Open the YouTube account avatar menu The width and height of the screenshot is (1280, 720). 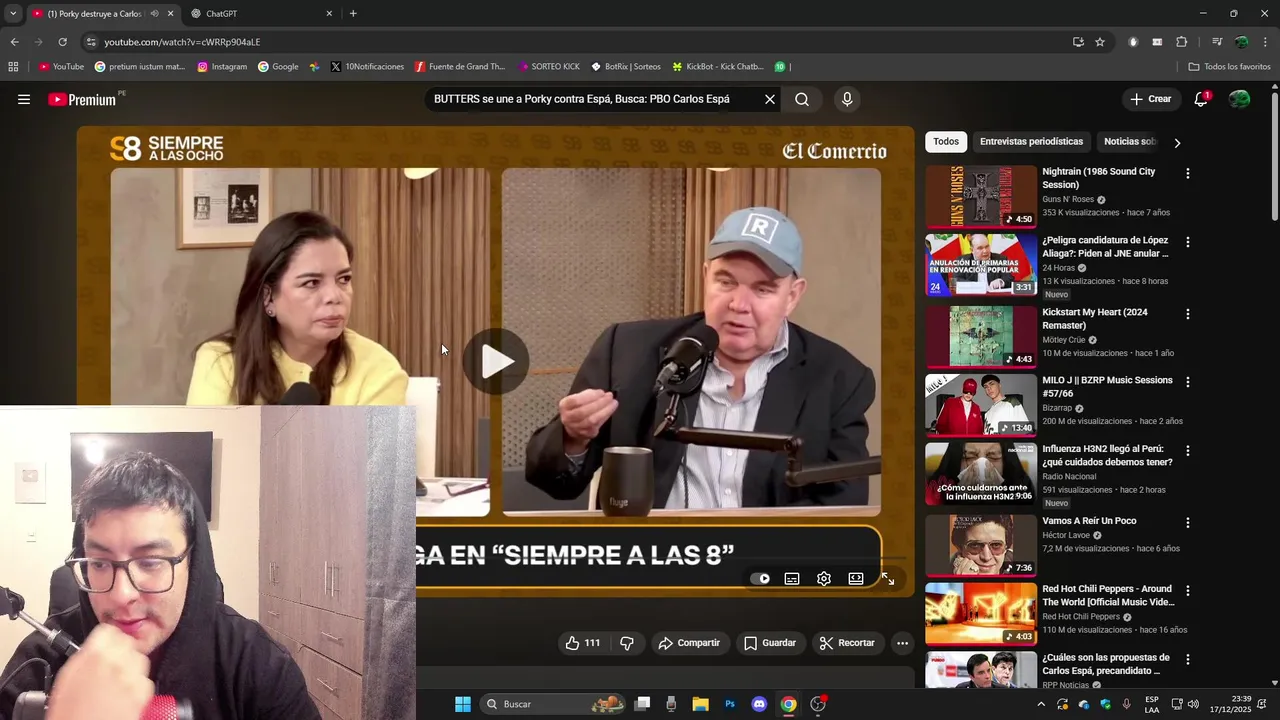pyautogui.click(x=1239, y=99)
